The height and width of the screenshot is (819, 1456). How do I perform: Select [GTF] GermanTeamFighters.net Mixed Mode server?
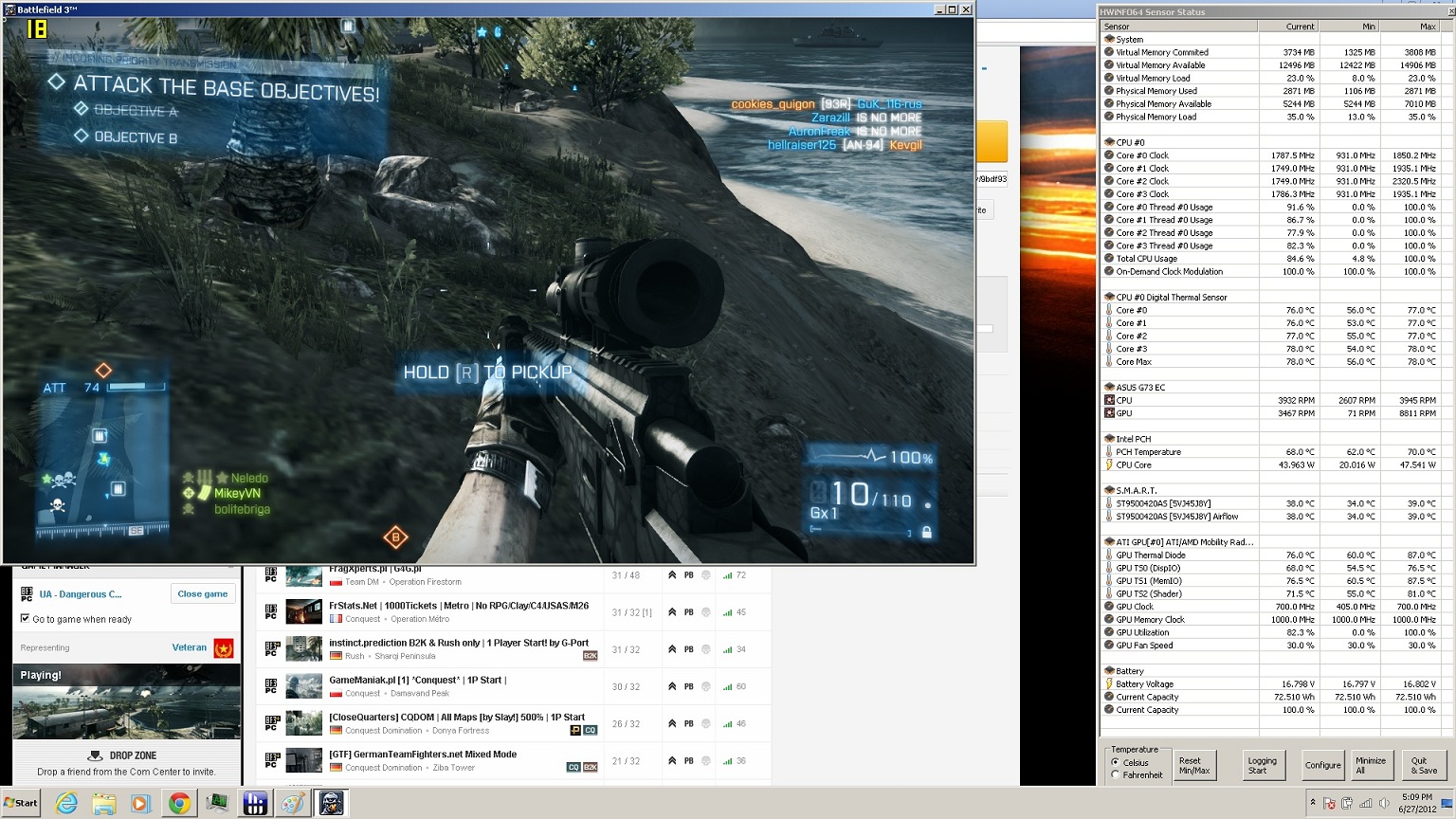423,755
